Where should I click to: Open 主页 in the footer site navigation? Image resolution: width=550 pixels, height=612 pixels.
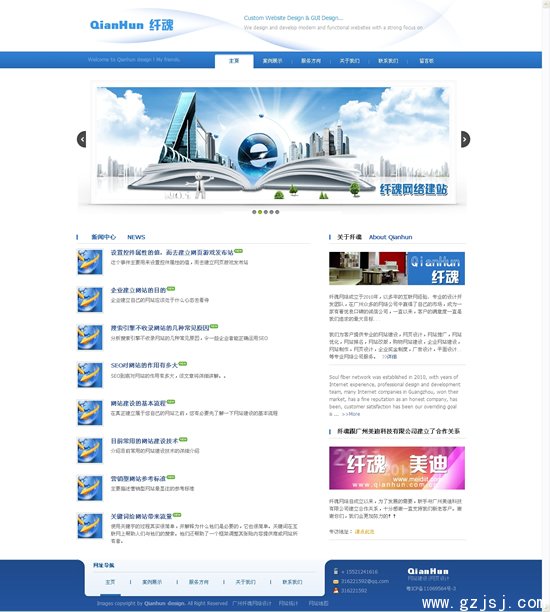pos(110,582)
